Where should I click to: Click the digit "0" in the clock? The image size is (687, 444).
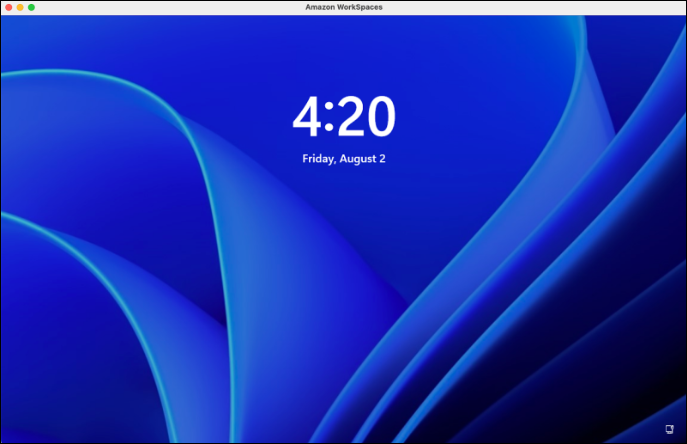click(x=379, y=119)
